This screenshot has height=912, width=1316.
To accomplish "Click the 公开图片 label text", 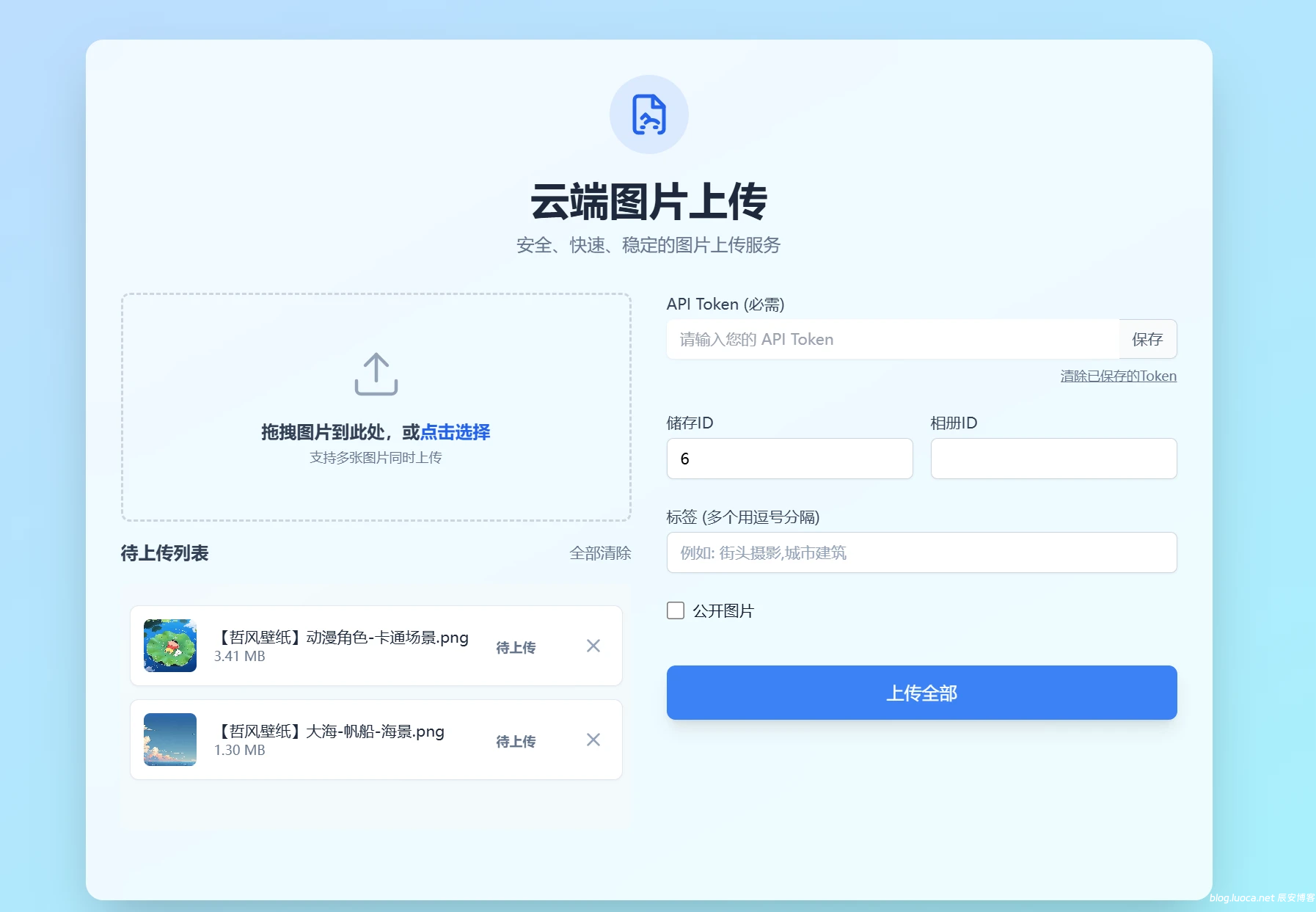I will point(723,610).
